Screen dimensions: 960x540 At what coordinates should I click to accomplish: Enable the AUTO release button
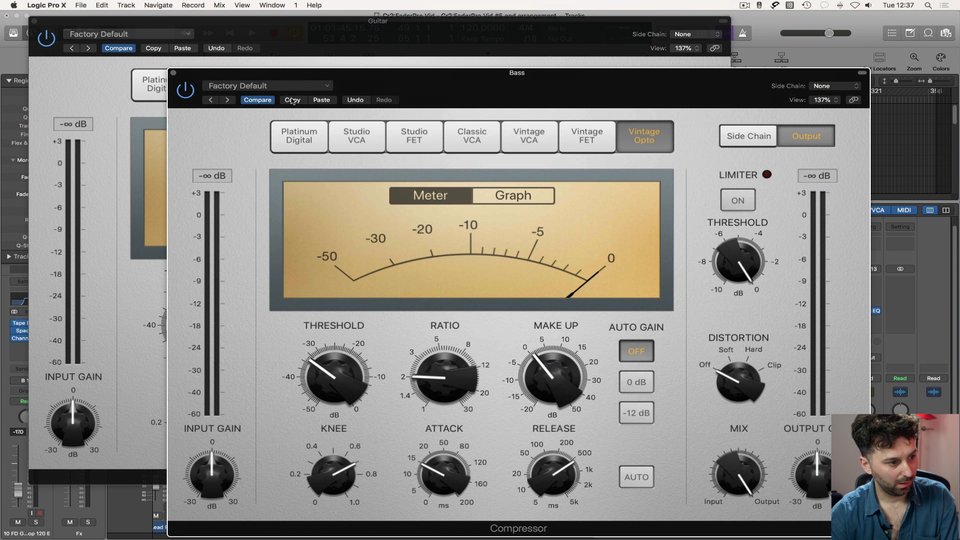pyautogui.click(x=636, y=477)
